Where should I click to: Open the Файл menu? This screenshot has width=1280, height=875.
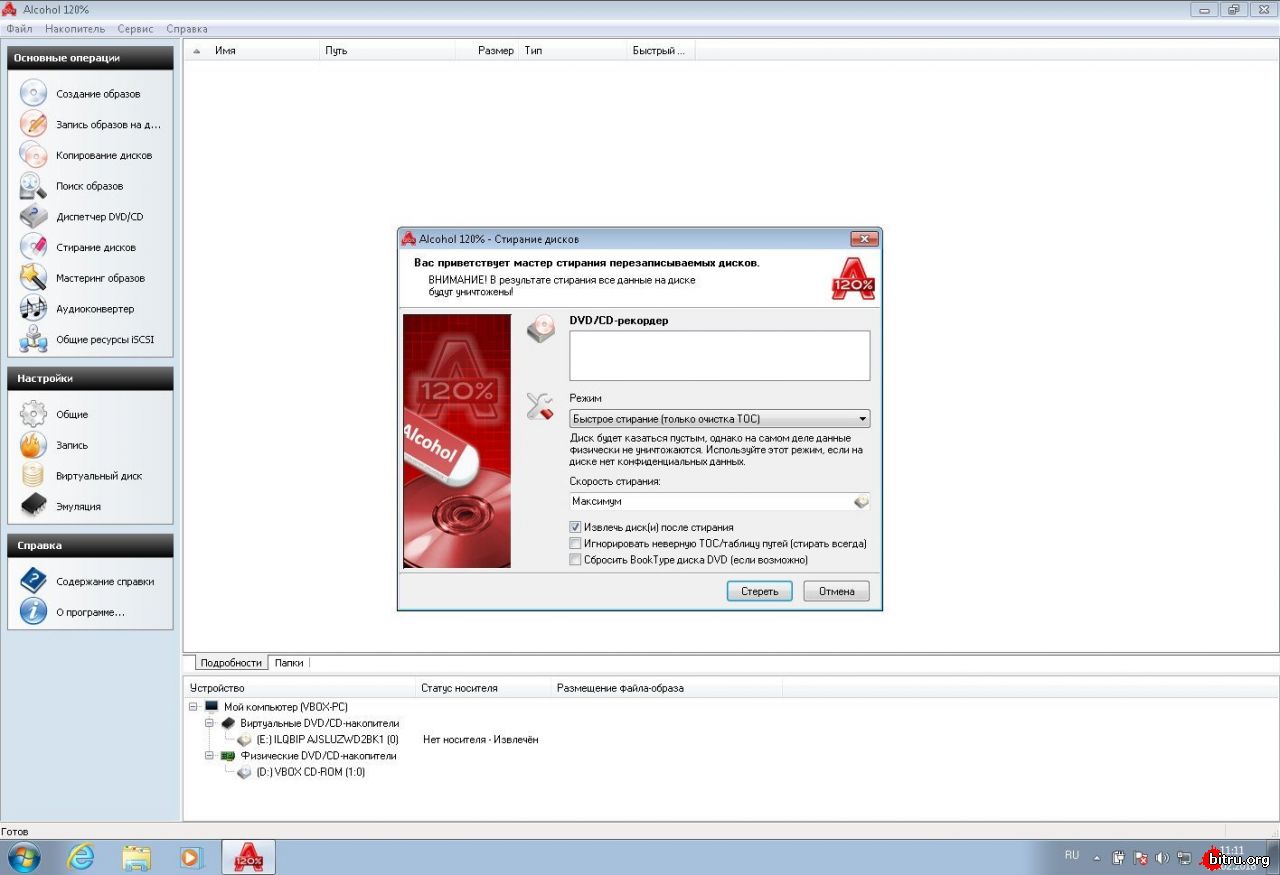click(19, 29)
